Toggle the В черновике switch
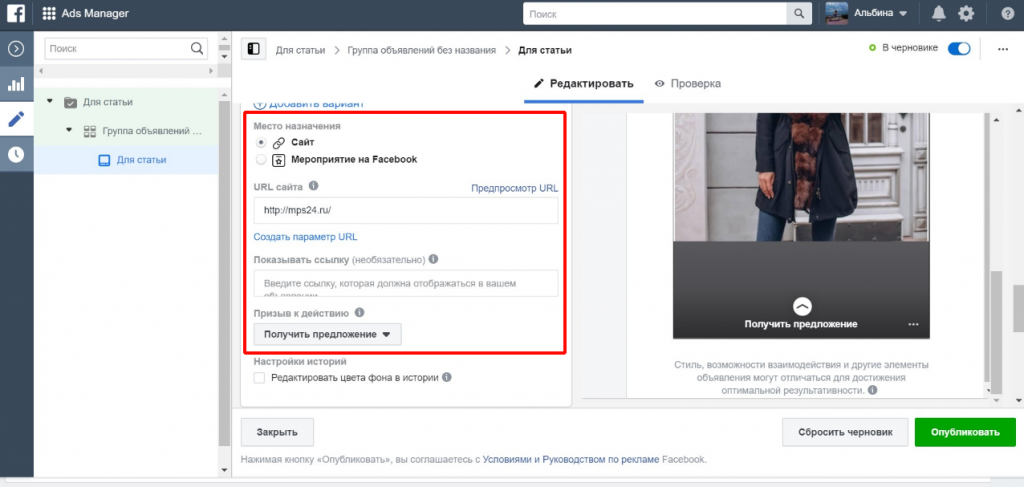Screen dimensions: 1024x487 coord(958,48)
